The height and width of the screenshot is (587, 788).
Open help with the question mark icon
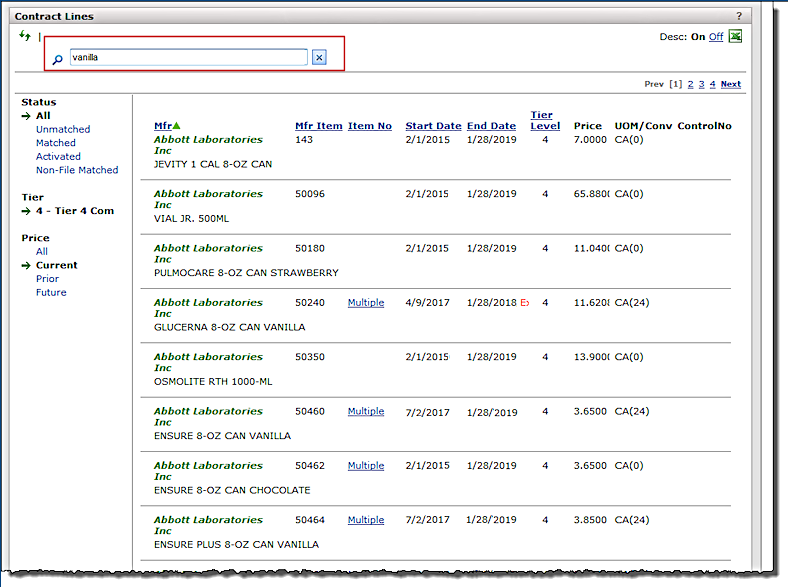739,16
